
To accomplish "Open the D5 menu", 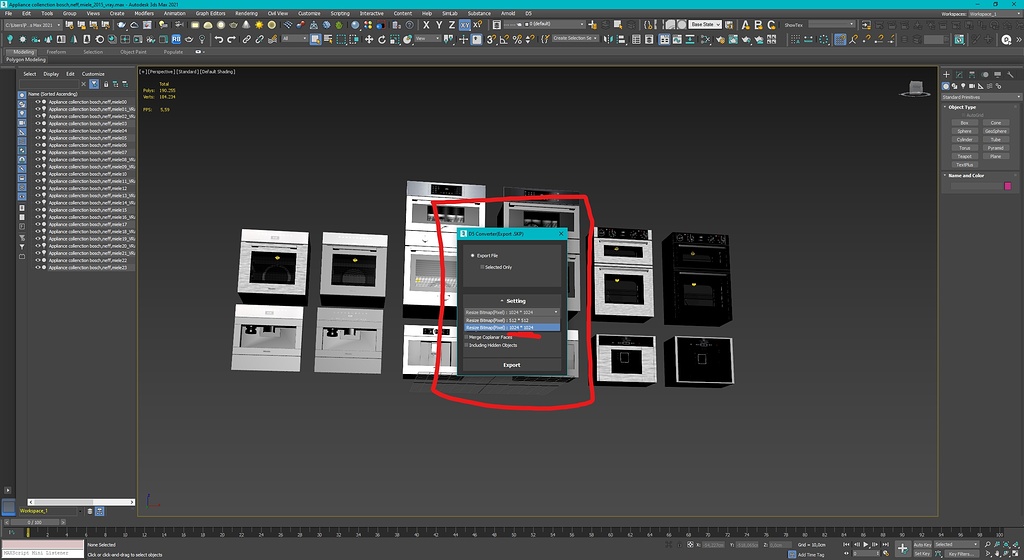I will click(x=528, y=13).
